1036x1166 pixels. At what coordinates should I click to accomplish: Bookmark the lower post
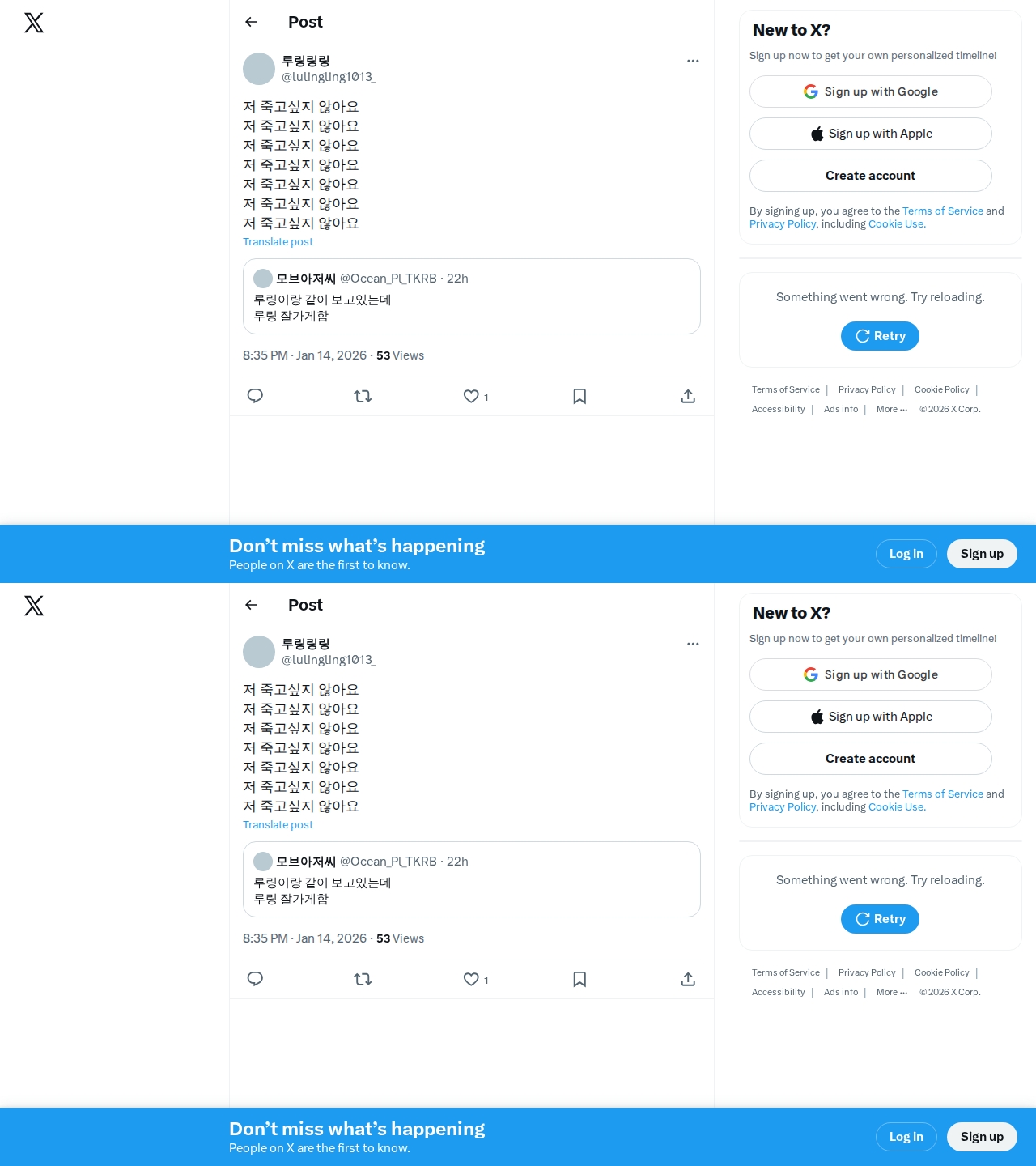coord(580,979)
